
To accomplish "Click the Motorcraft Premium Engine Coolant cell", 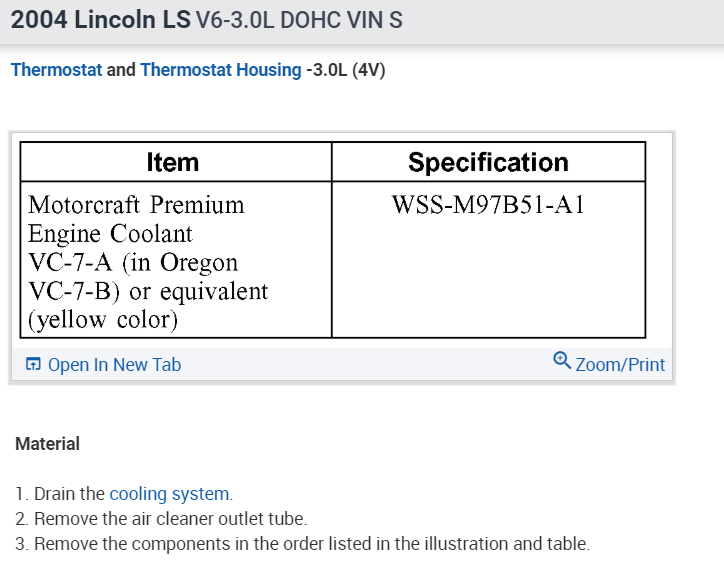I will pyautogui.click(x=136, y=219).
